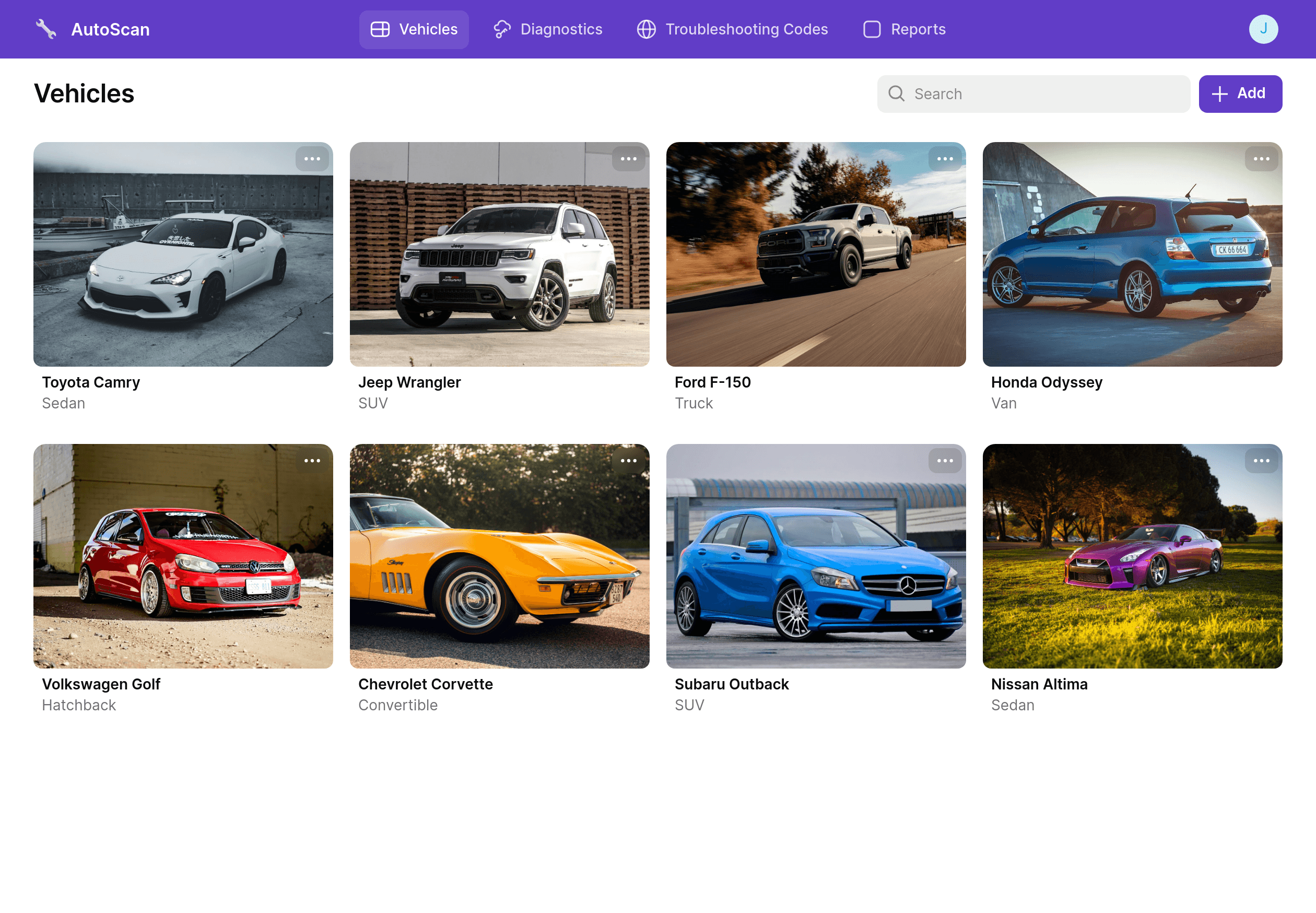
Task: Open options menu for Volkswagen Golf
Action: click(x=312, y=461)
